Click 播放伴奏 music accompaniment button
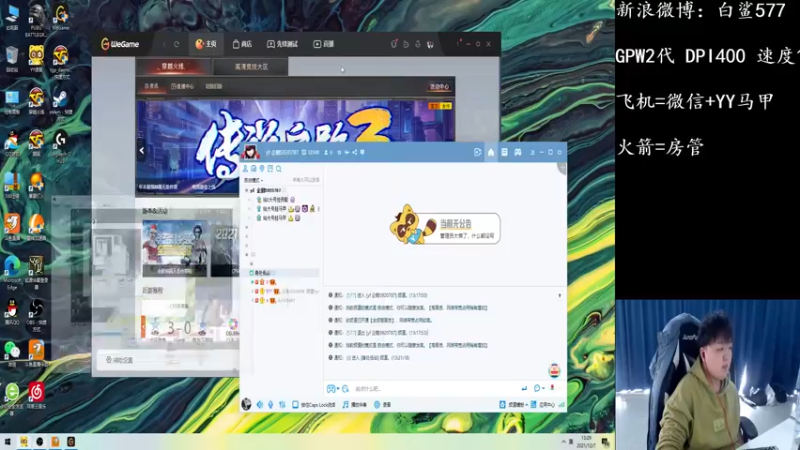This screenshot has width=800, height=450. pyautogui.click(x=355, y=405)
